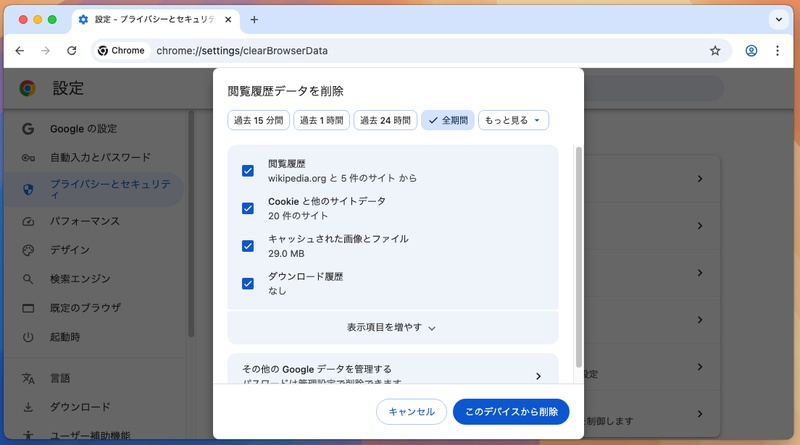Click the 29.0 MB cache size text
The image size is (800, 445).
pos(286,254)
